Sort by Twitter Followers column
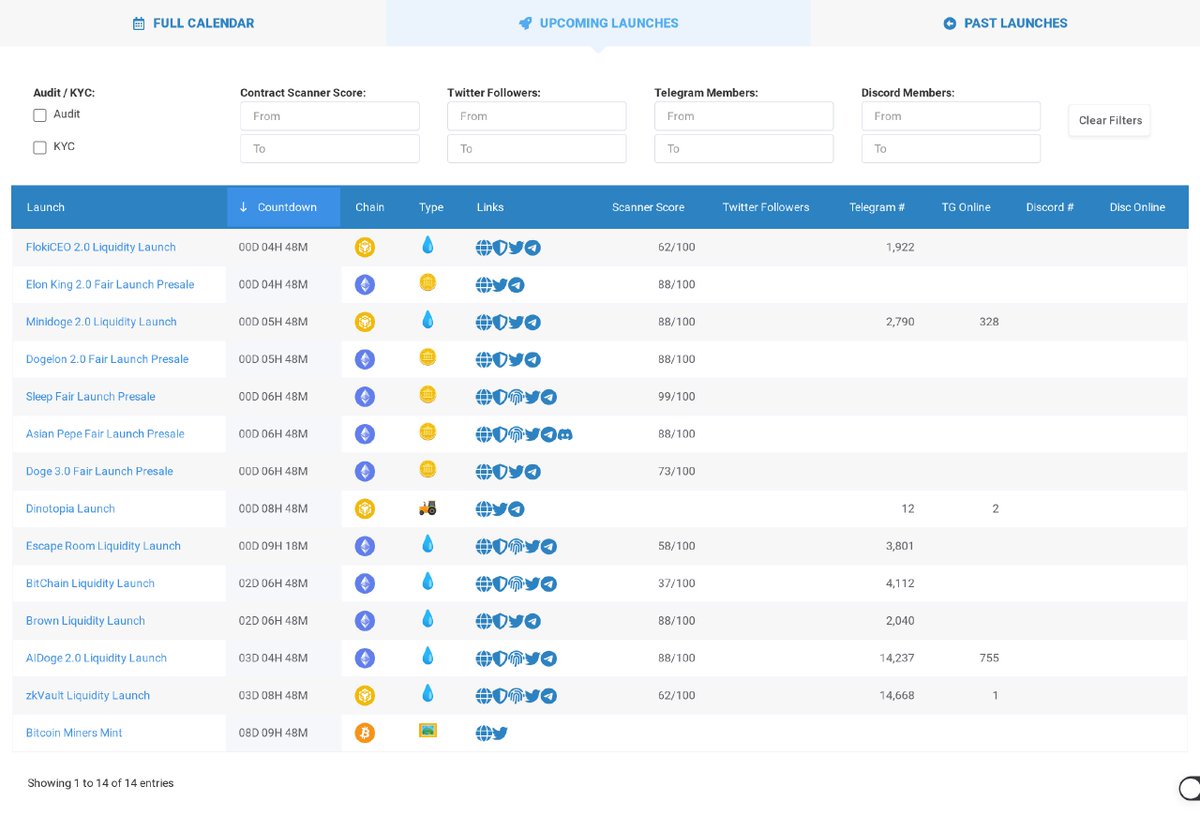This screenshot has width=1200, height=817. pyautogui.click(x=766, y=207)
